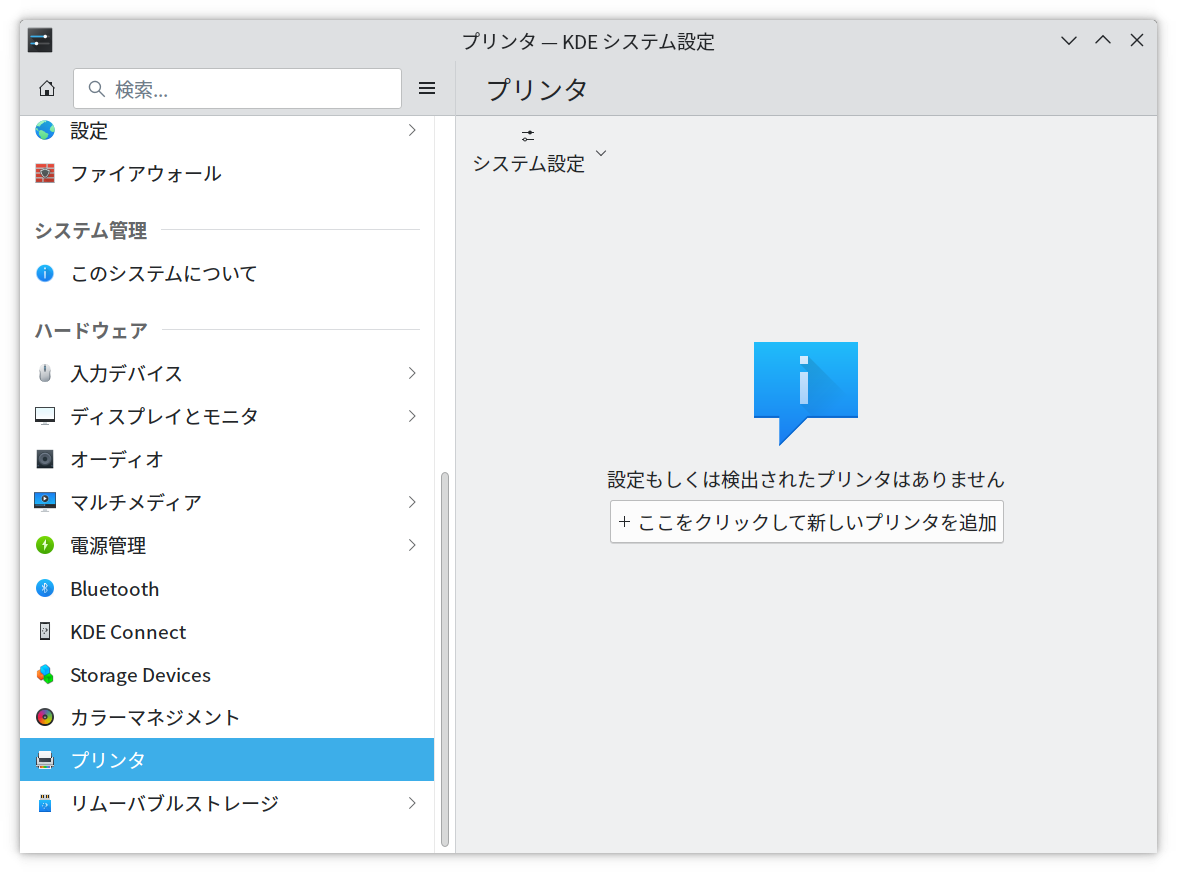Expand マルチメディア chevron
This screenshot has height=873, width=1177.
[412, 501]
